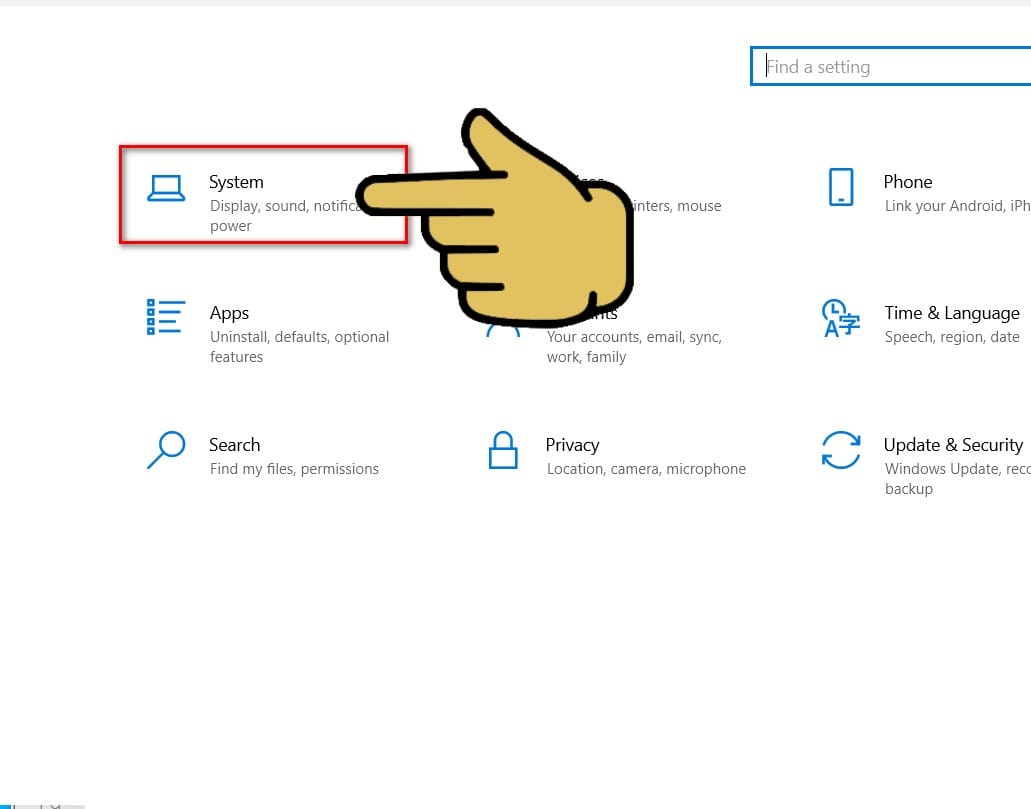
Task: Open the Time & Language label
Action: [951, 313]
